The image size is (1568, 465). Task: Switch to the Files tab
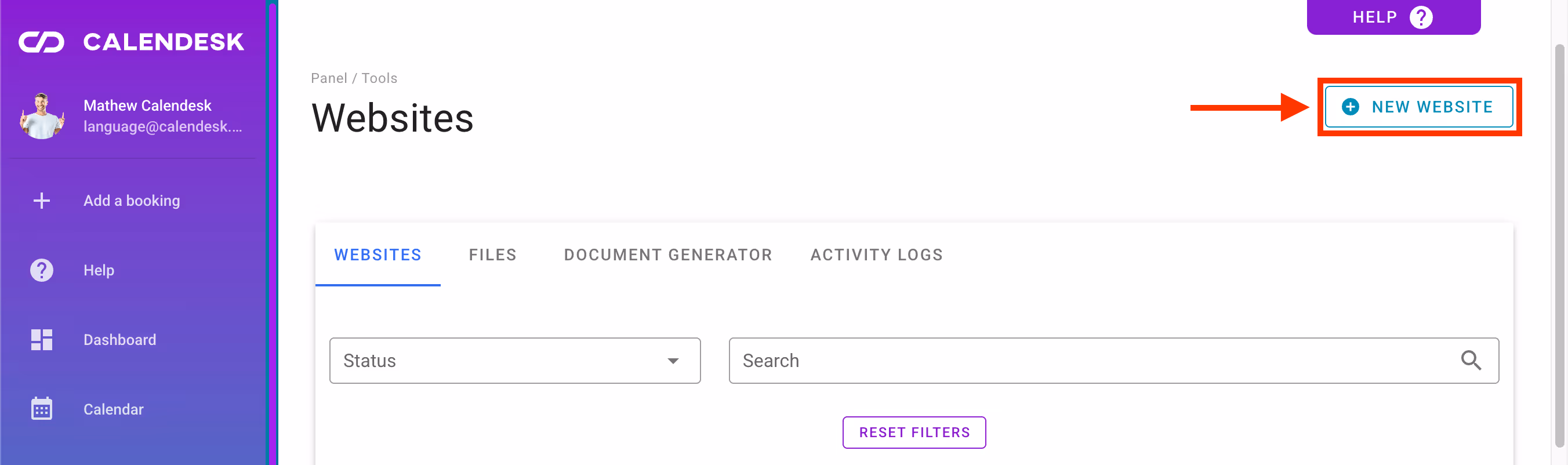[492, 255]
